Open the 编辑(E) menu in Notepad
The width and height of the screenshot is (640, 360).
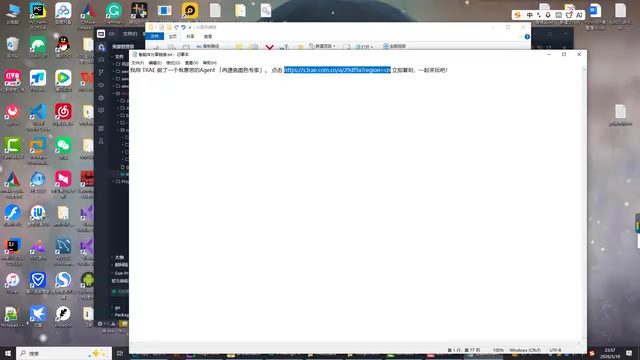[155, 63]
